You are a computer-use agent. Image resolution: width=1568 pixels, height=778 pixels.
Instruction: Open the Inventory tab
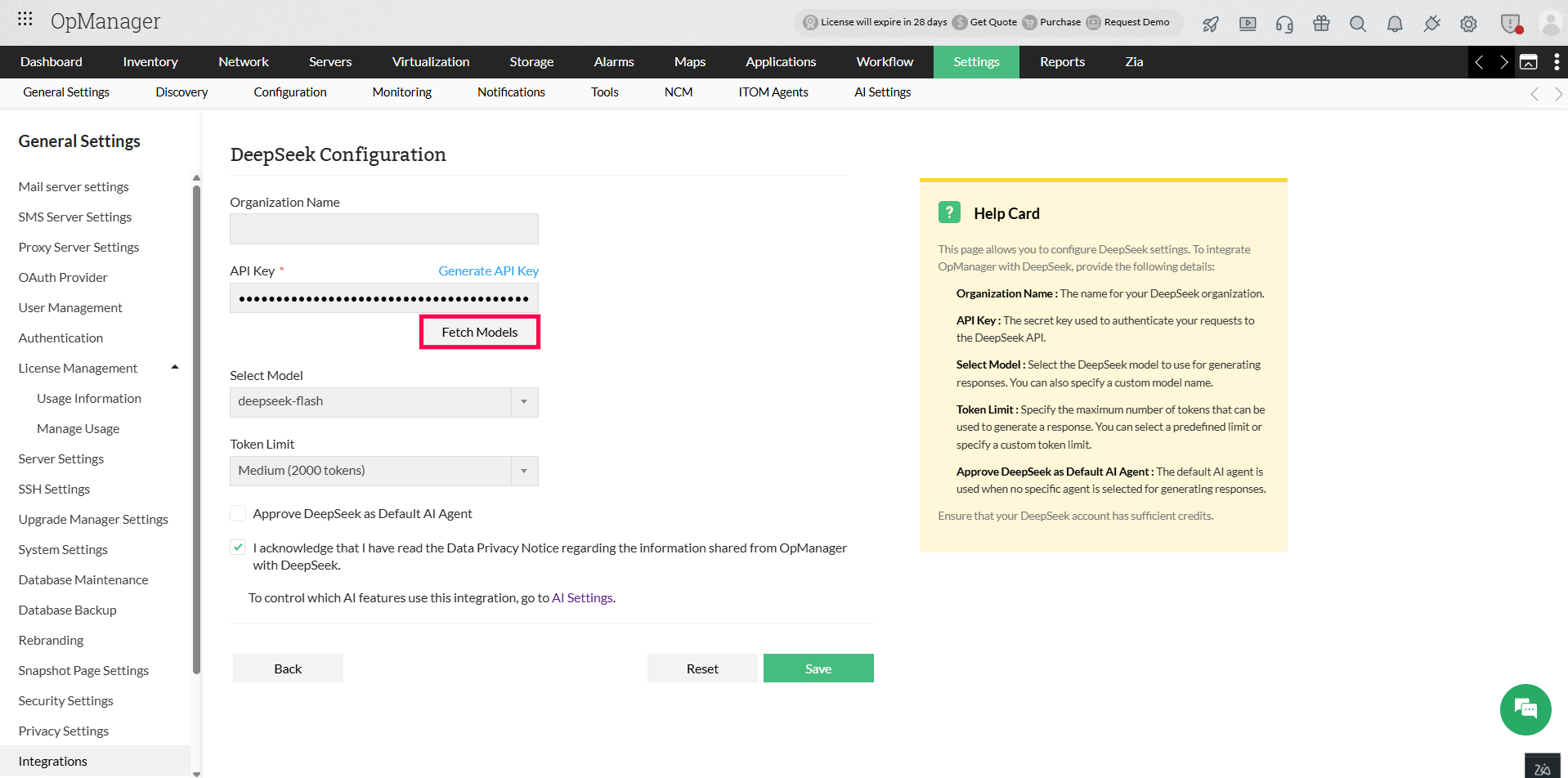(x=150, y=62)
